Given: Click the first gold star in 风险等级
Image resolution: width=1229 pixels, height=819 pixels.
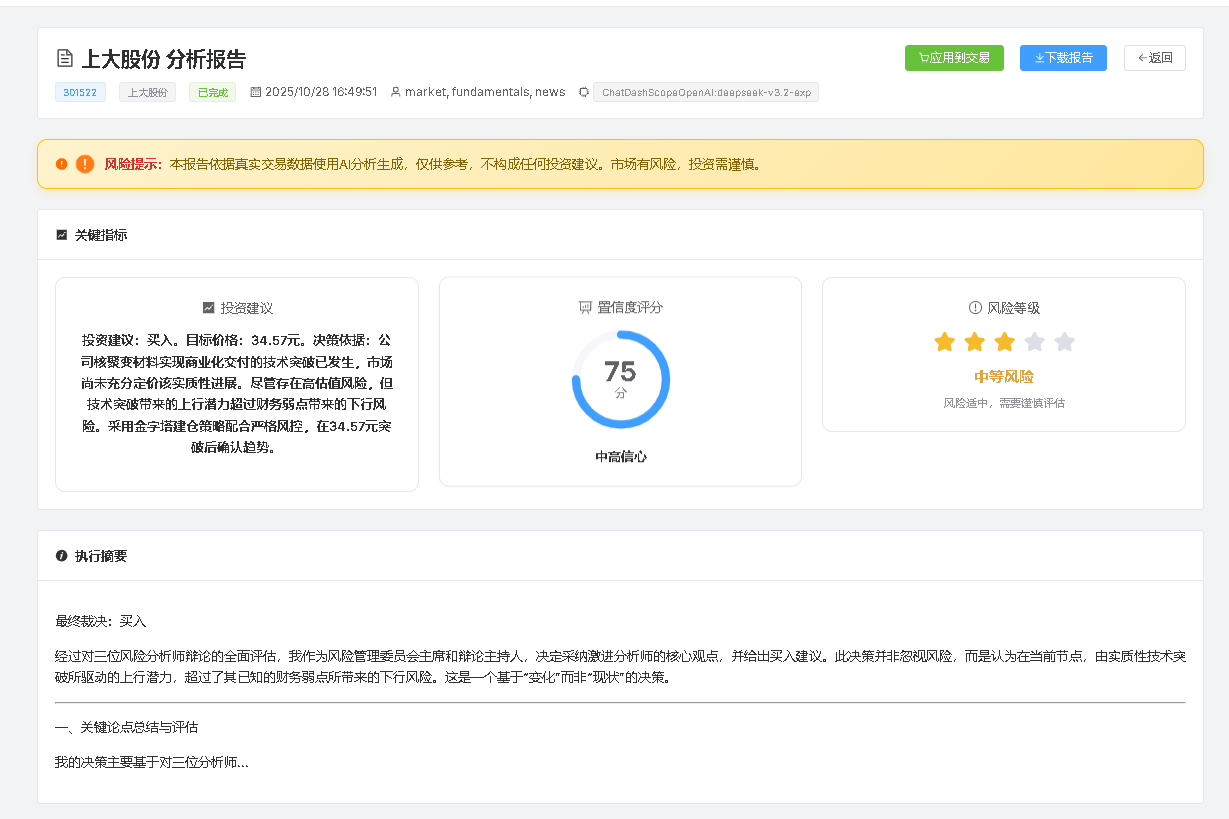Looking at the screenshot, I should coord(944,342).
